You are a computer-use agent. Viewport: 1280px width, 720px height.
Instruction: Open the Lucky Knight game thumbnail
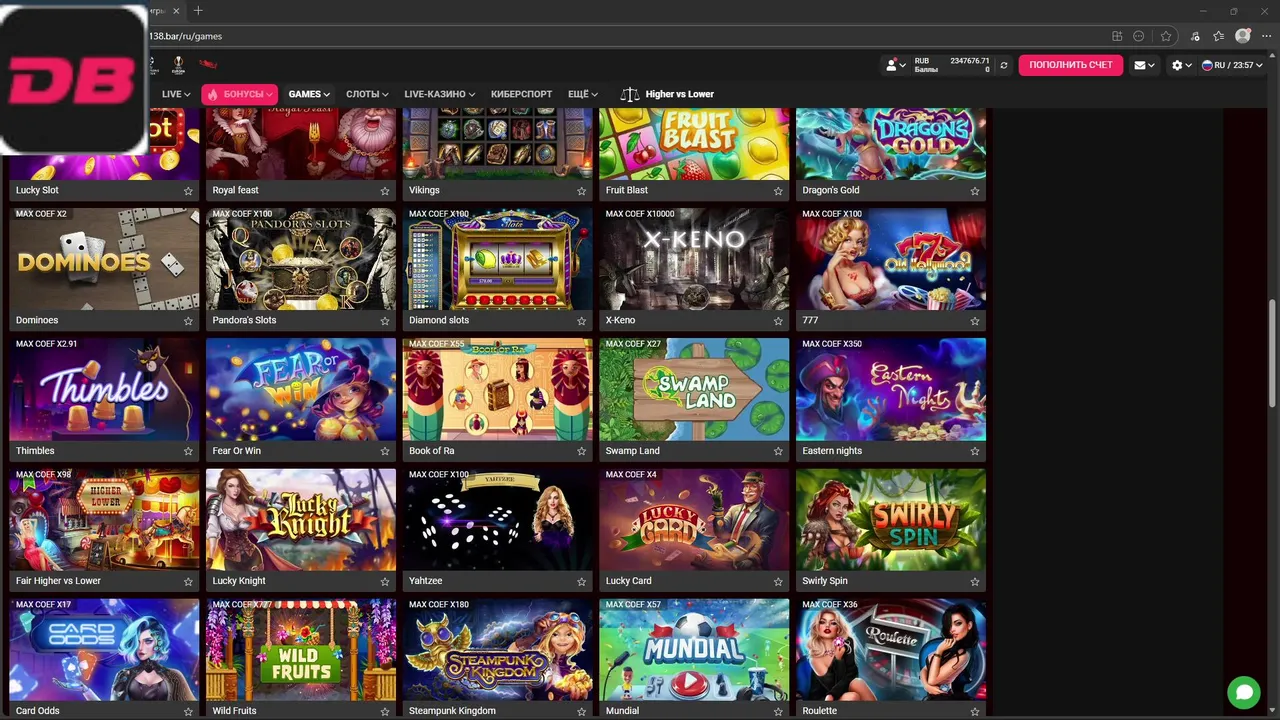[x=301, y=519]
